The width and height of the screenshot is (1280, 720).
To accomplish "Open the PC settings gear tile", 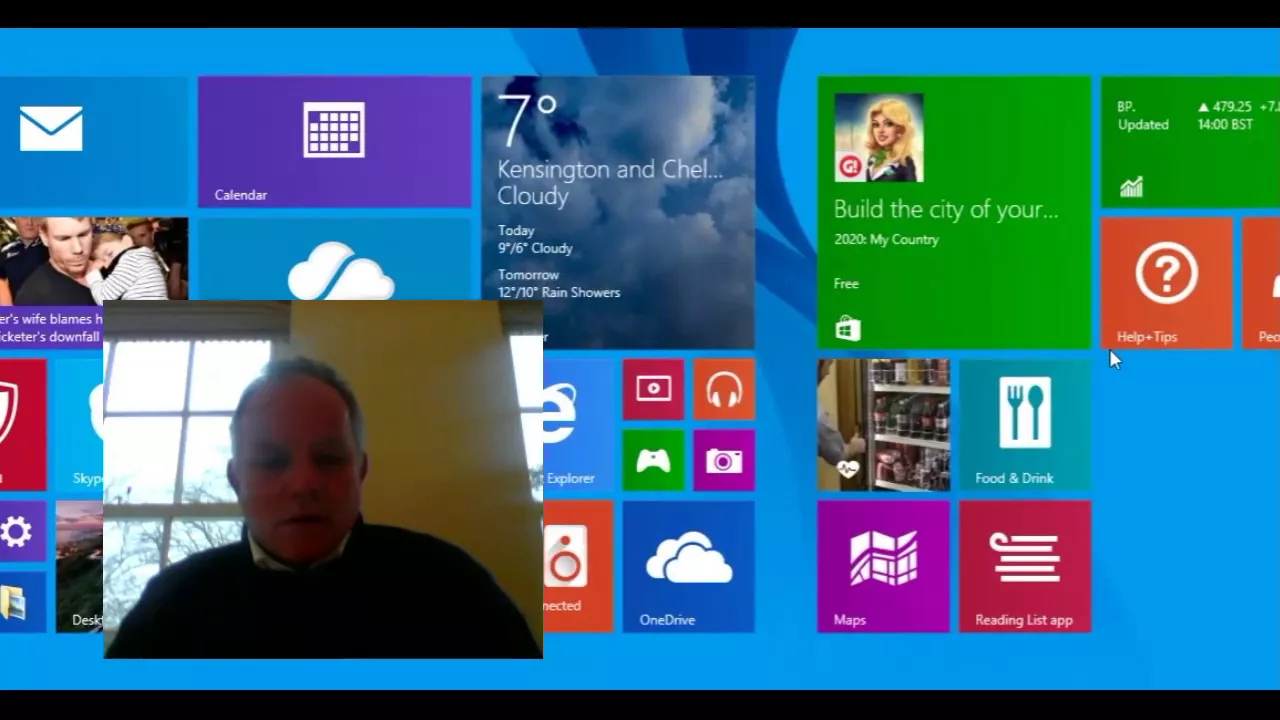I will click(22, 531).
